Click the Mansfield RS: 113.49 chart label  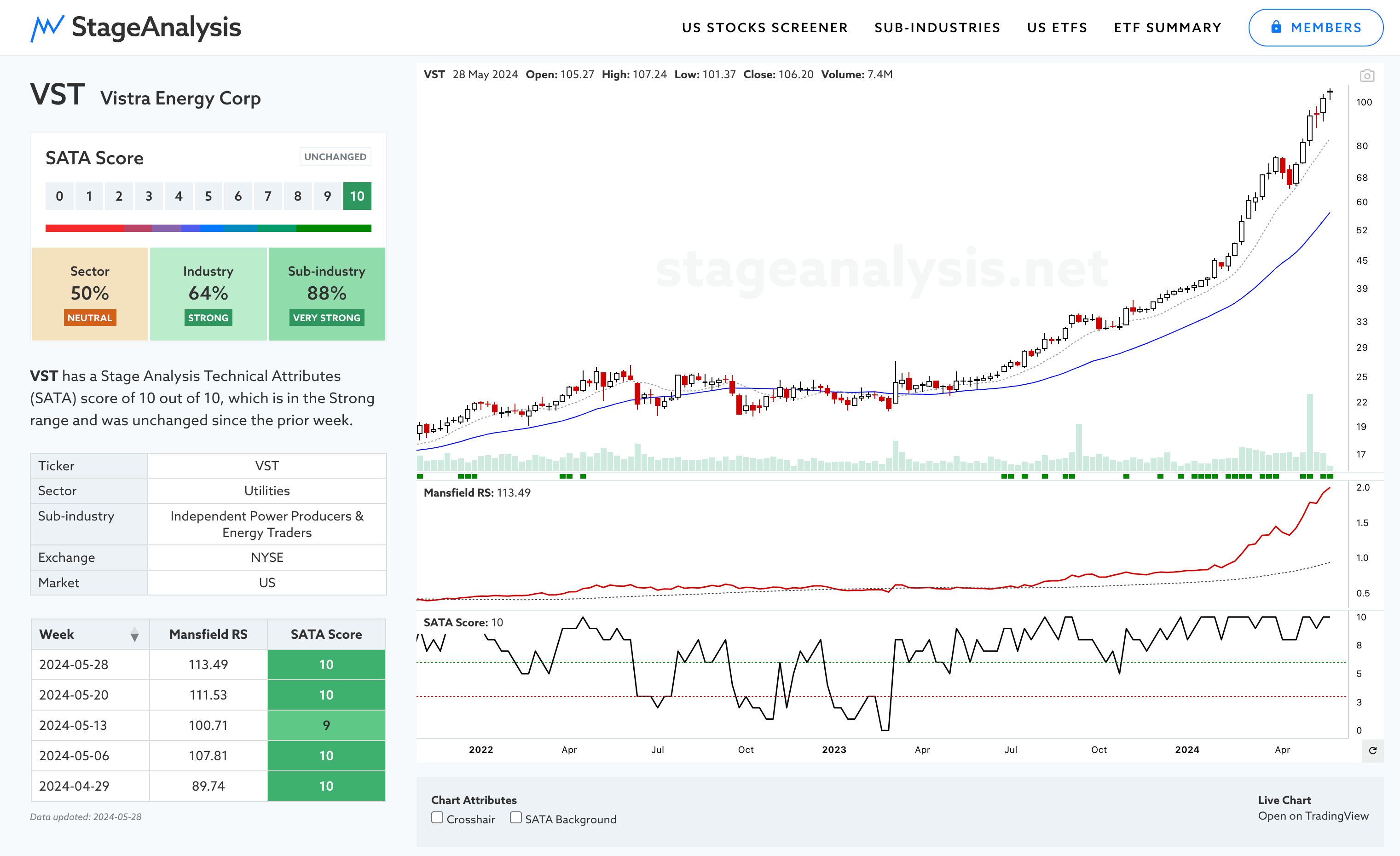click(x=477, y=493)
